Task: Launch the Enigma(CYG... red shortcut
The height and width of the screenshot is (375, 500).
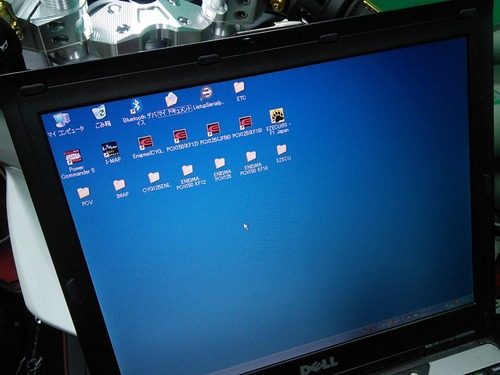Action: [x=146, y=143]
